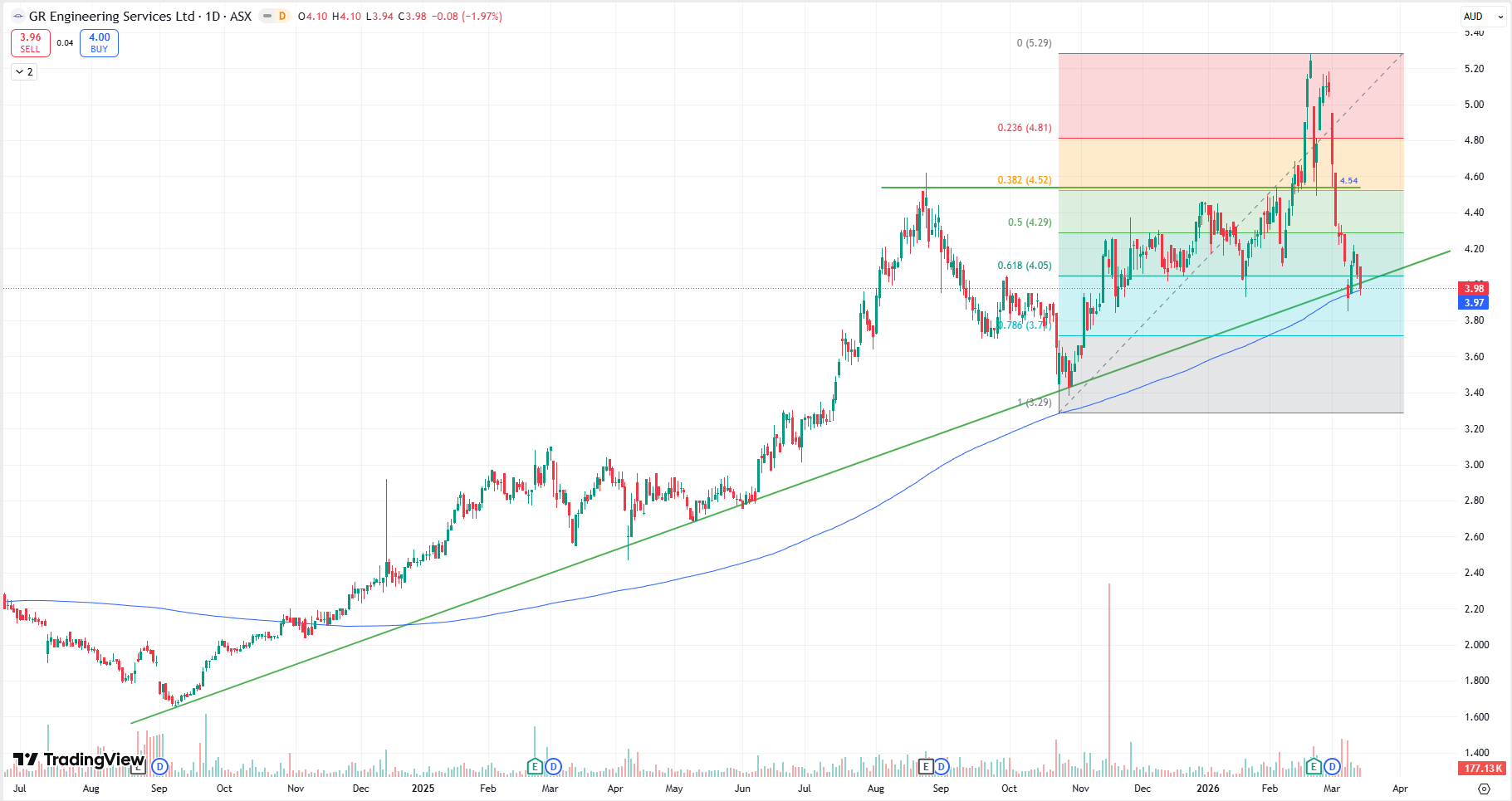1512x801 pixels.
Task: Toggle the market status indicator pill
Action: [x=267, y=17]
